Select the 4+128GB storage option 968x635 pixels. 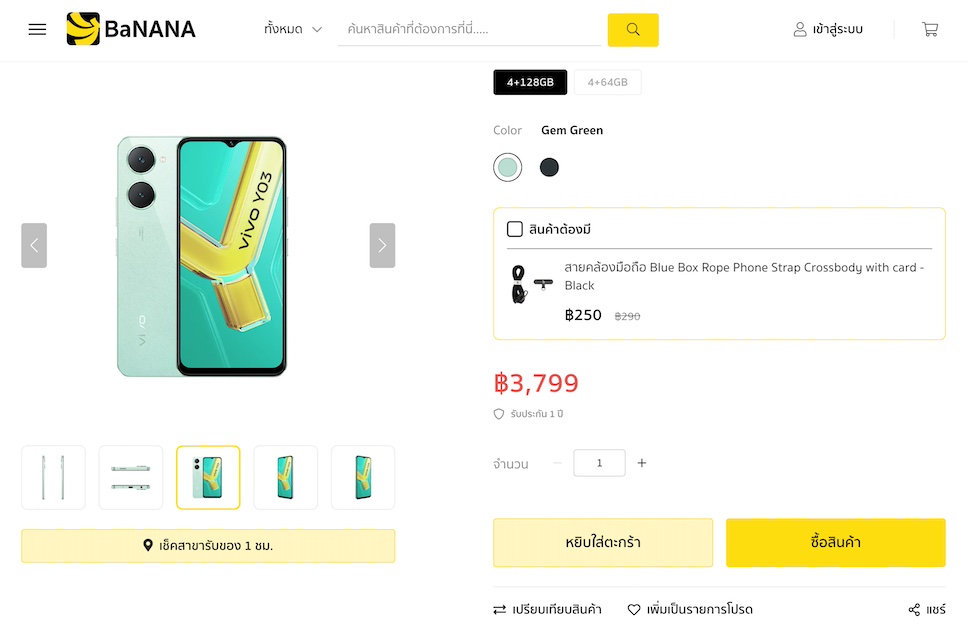(x=530, y=82)
